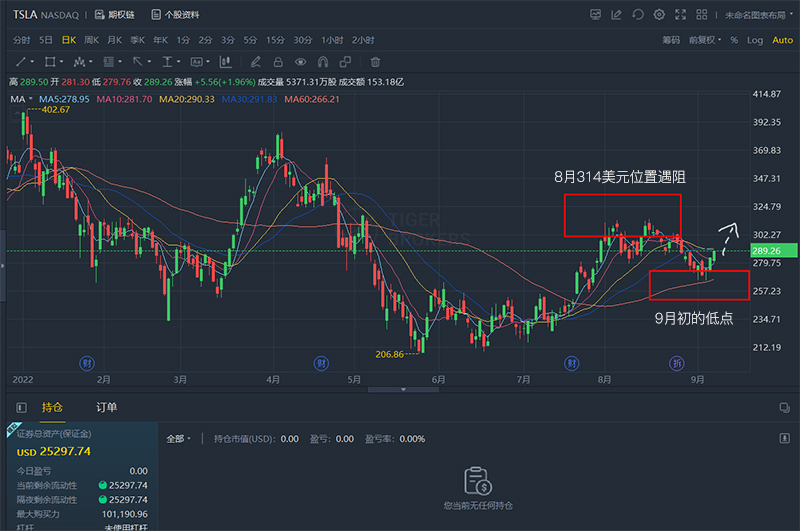The image size is (800, 531).
Task: Switch to the 持仓 positions tab
Action: coord(52,407)
